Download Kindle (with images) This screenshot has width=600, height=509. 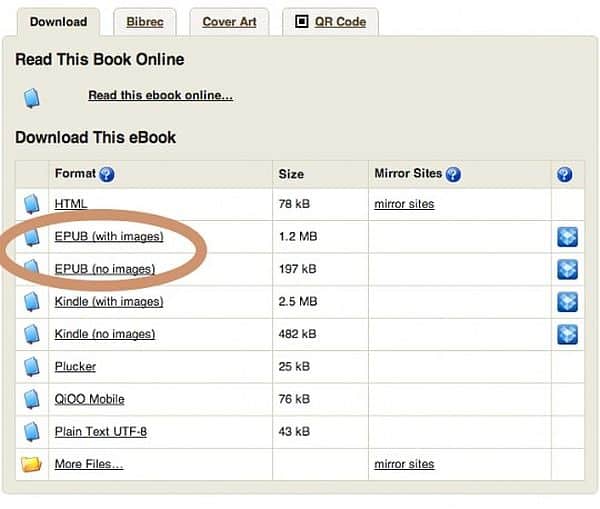(109, 301)
